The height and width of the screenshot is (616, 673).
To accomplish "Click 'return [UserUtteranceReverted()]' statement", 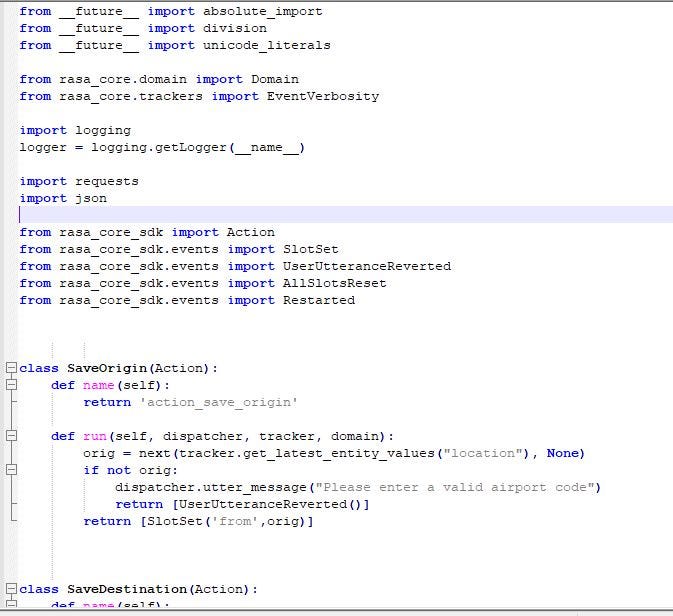I will click(x=242, y=504).
